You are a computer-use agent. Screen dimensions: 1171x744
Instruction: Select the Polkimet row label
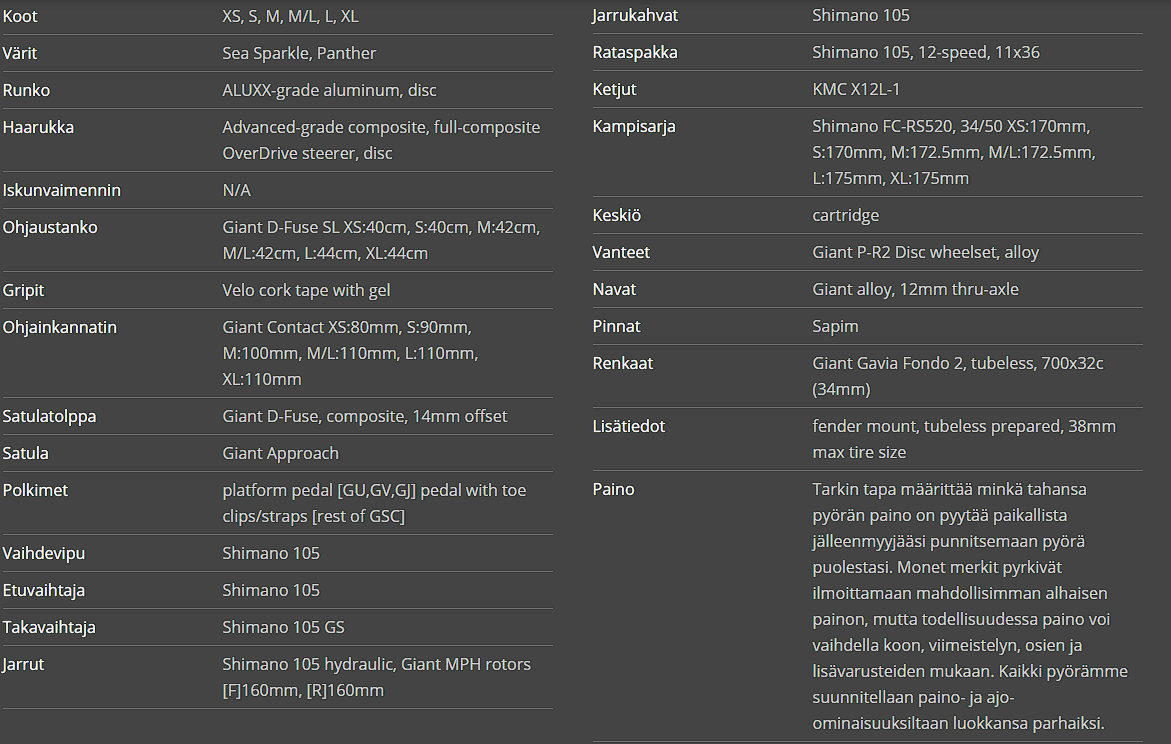pos(35,490)
